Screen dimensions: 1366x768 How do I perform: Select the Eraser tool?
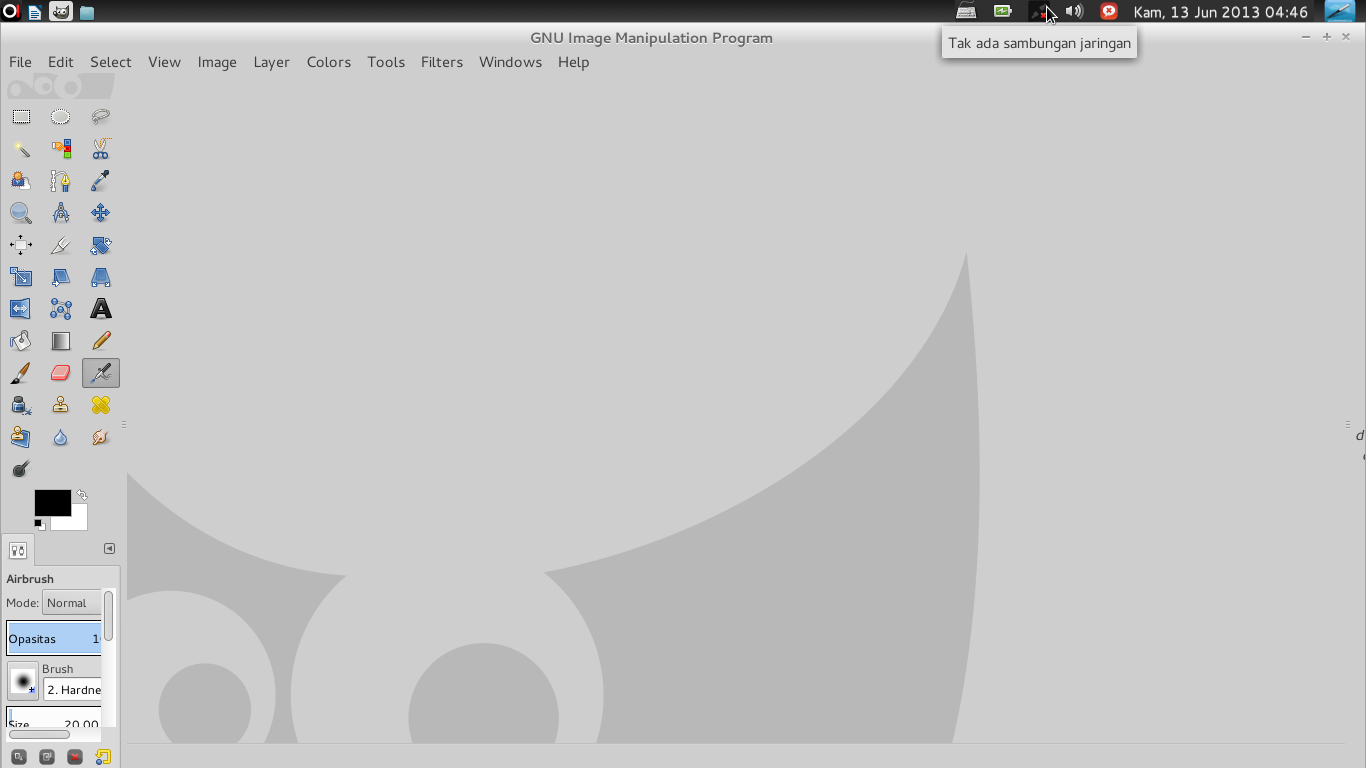tap(61, 373)
